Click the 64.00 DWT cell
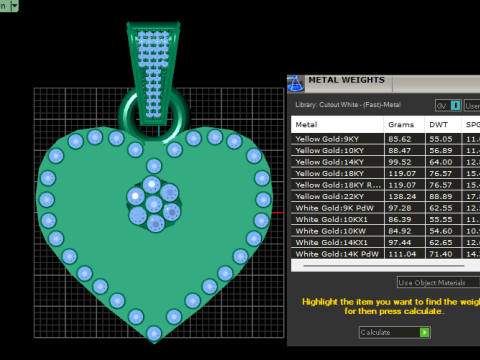480x360 pixels. pos(443,162)
